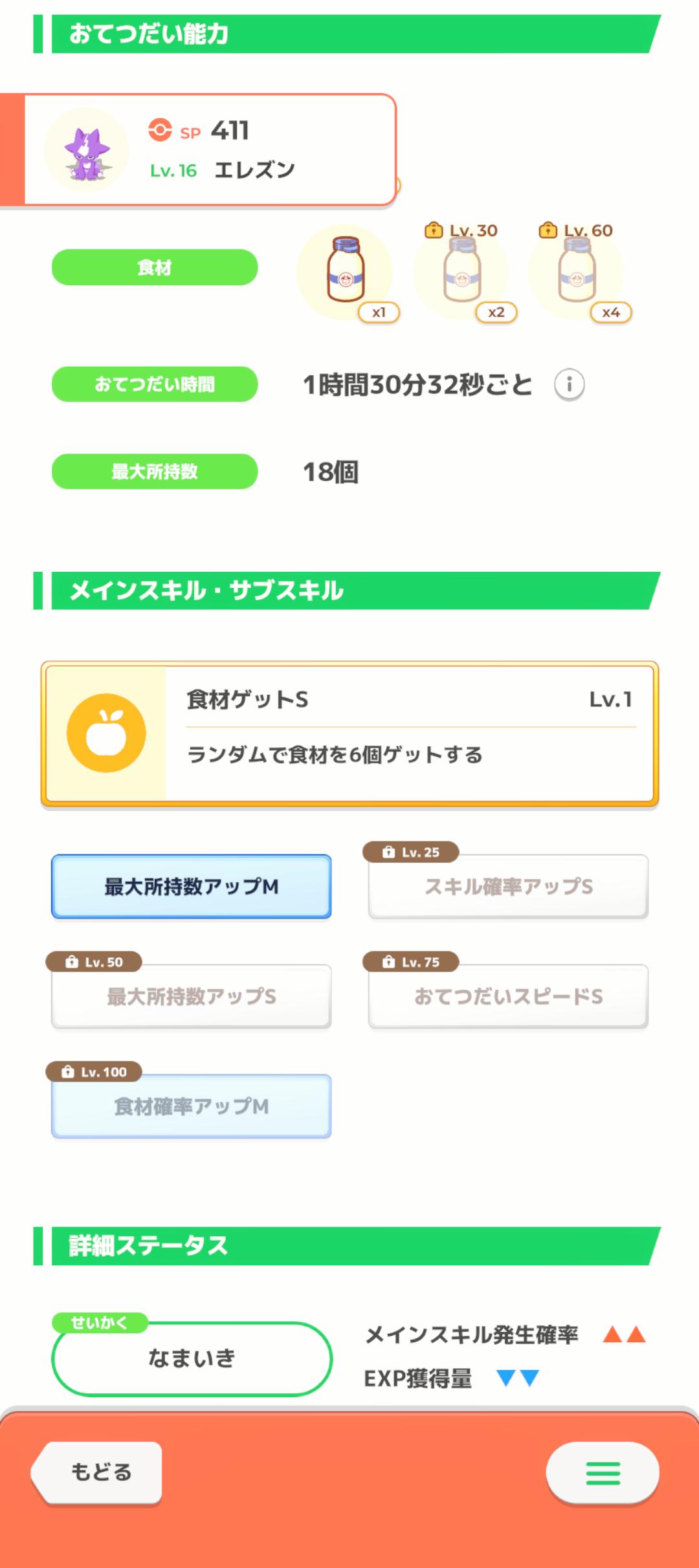The image size is (699, 1568).
Task: Tap the Toxel (エレズン) Pokémon portrait
Action: [x=87, y=150]
